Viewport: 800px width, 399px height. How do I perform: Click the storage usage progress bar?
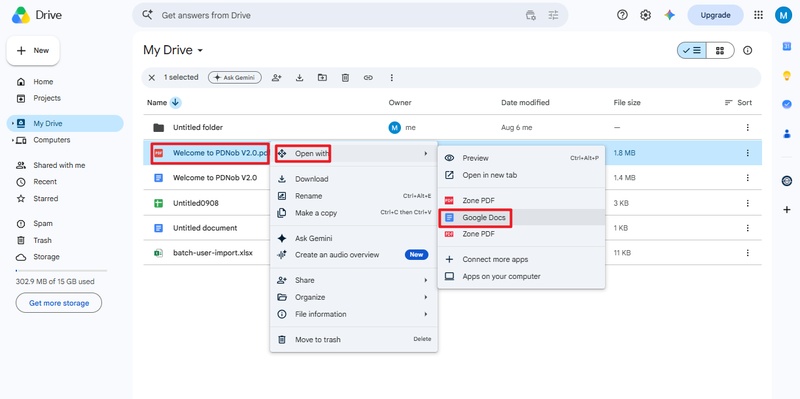coord(61,270)
